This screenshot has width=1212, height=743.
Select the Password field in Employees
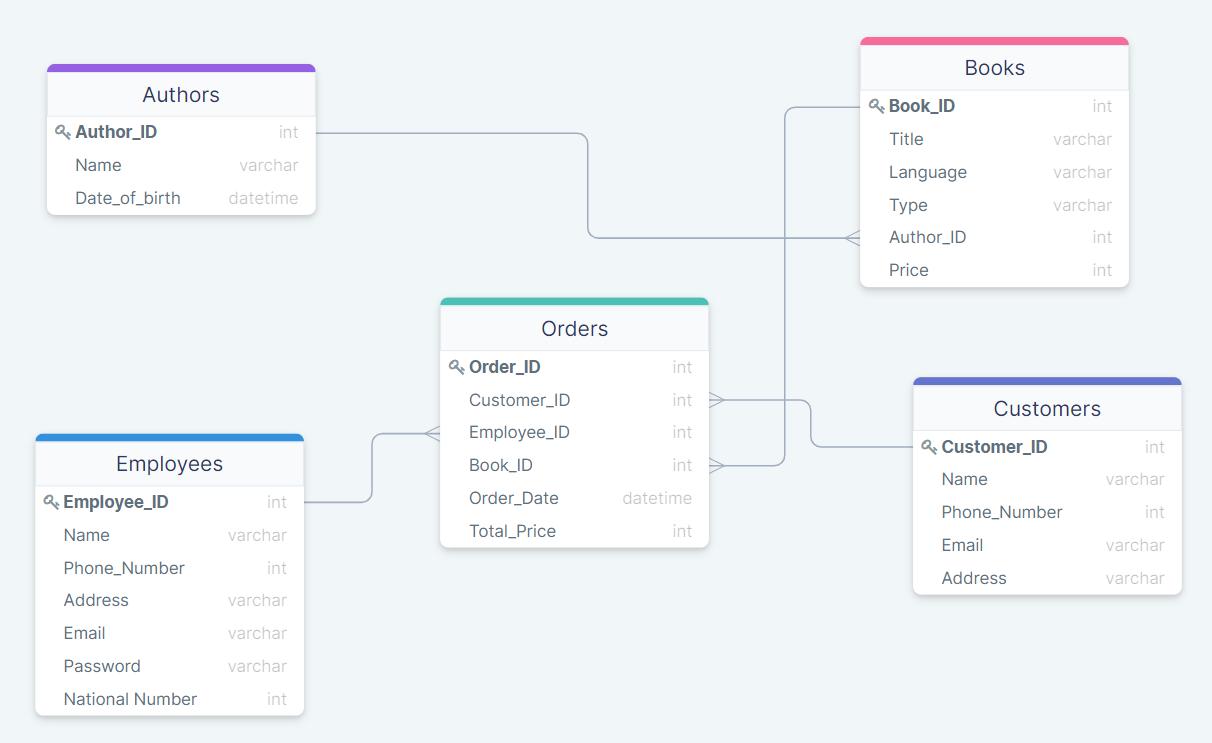coord(169,666)
